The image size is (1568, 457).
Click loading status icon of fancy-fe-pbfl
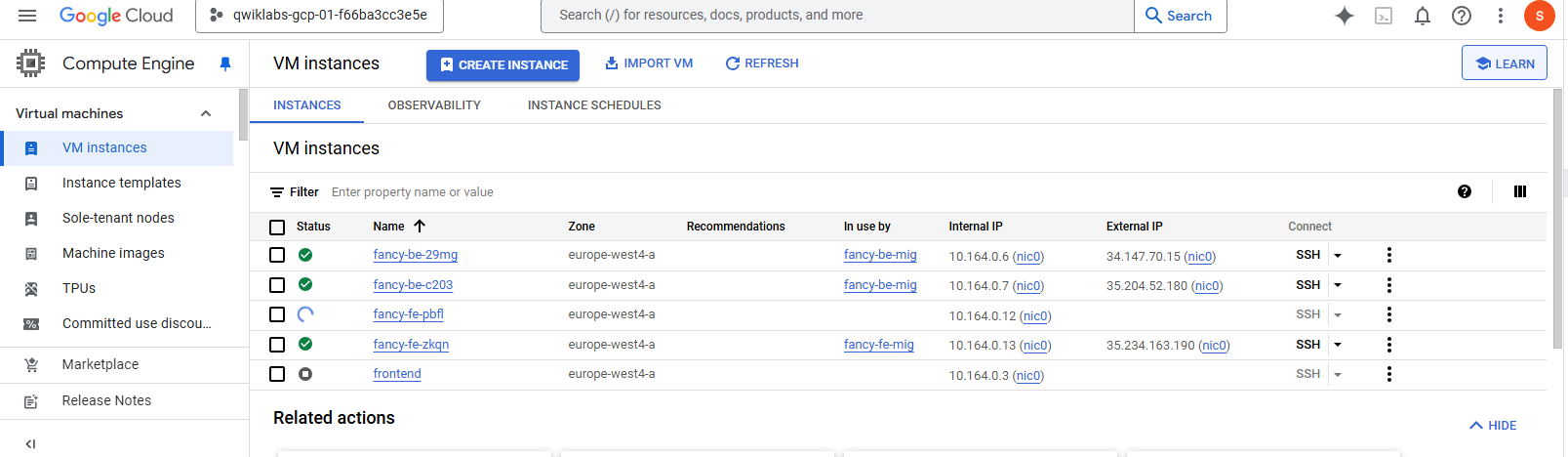[x=305, y=314]
